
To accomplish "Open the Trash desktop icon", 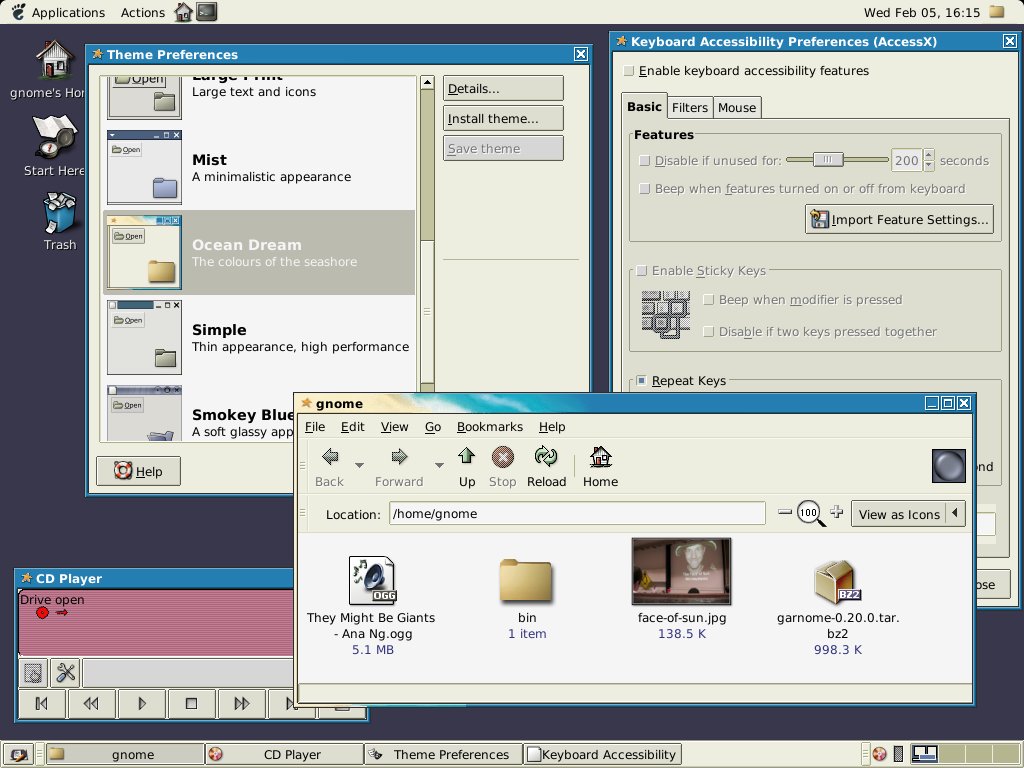I will [x=59, y=213].
